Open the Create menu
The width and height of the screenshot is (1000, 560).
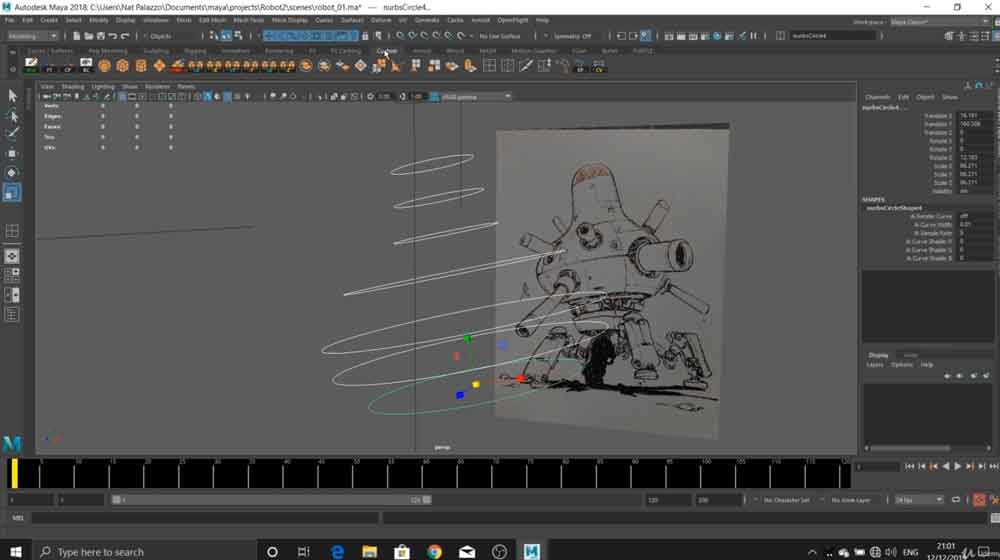(48, 20)
